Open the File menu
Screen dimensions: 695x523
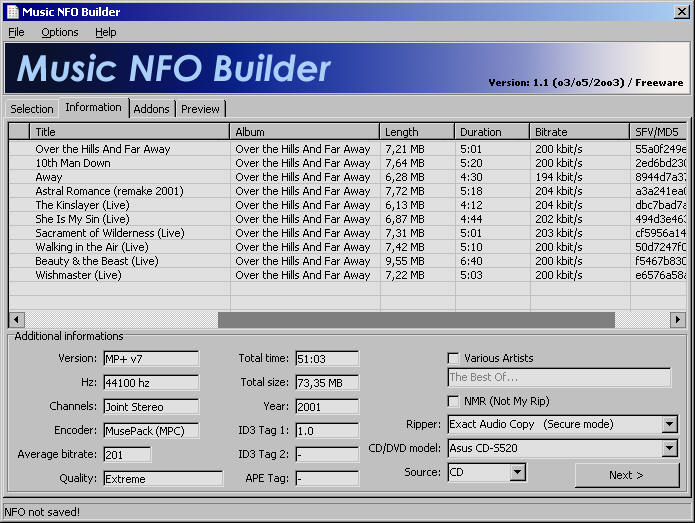click(x=16, y=32)
